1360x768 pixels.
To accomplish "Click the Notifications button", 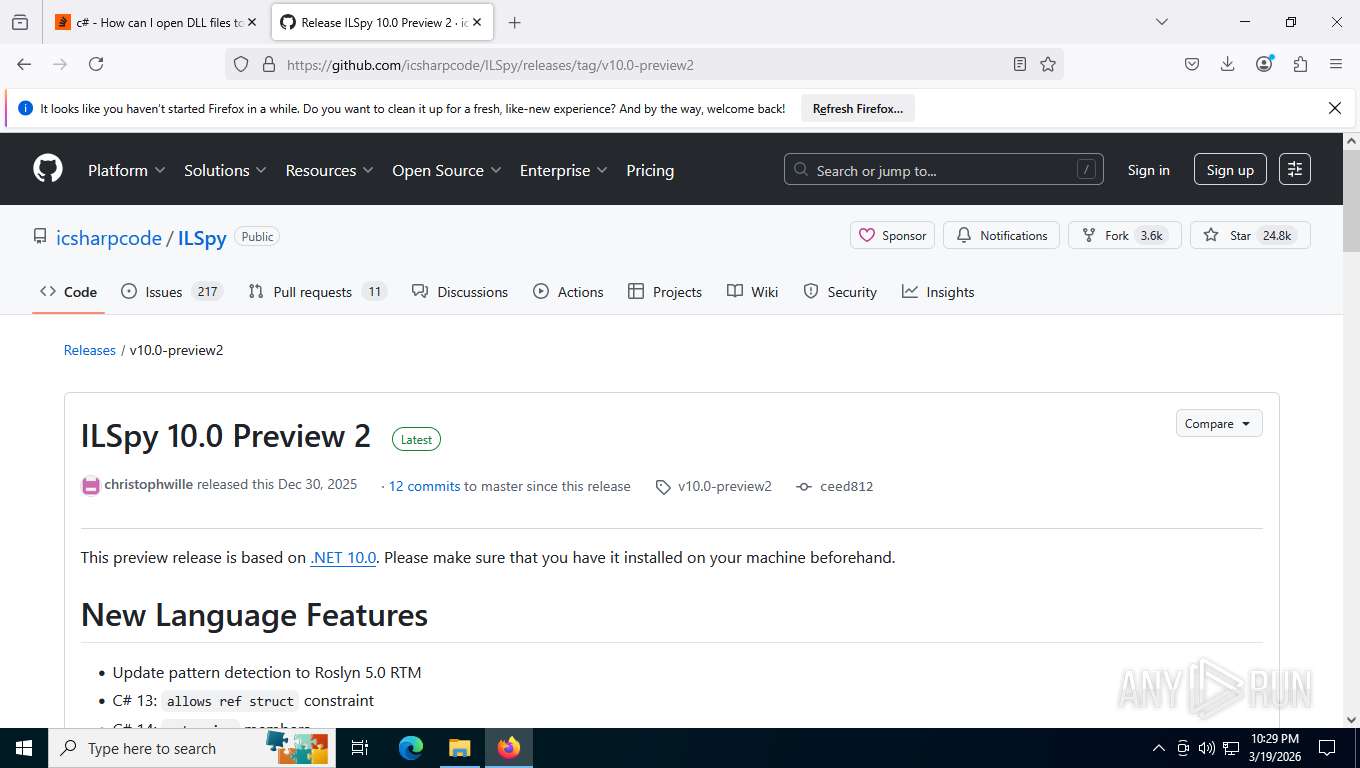I will click(1001, 235).
